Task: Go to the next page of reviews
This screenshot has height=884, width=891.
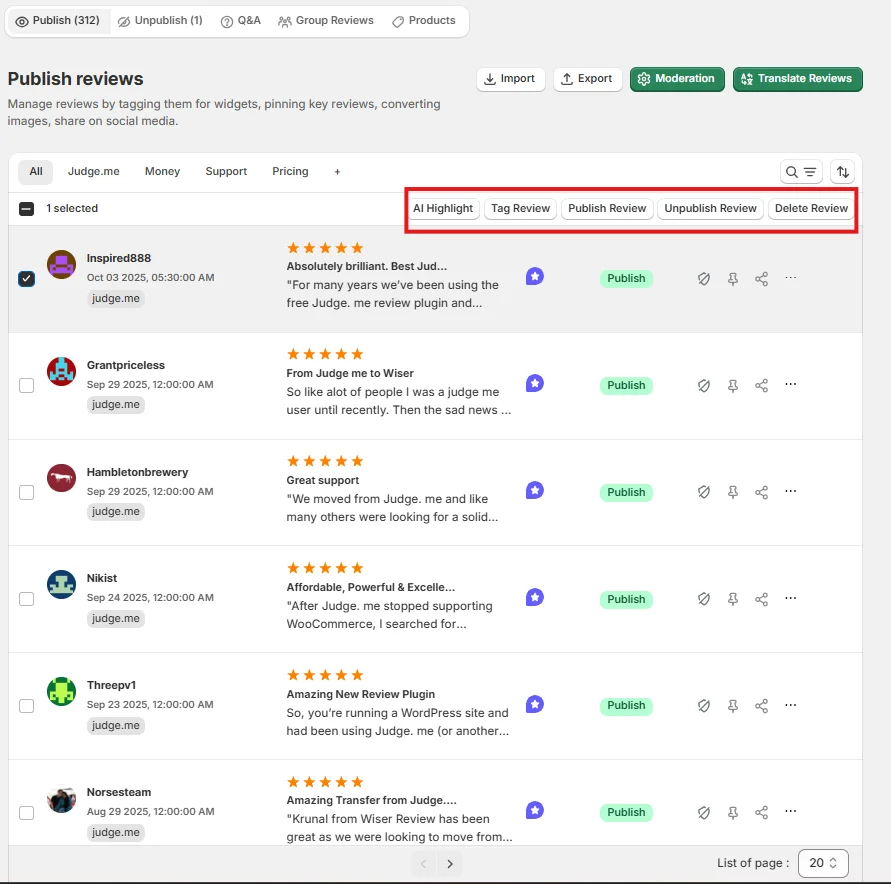Action: 450,862
